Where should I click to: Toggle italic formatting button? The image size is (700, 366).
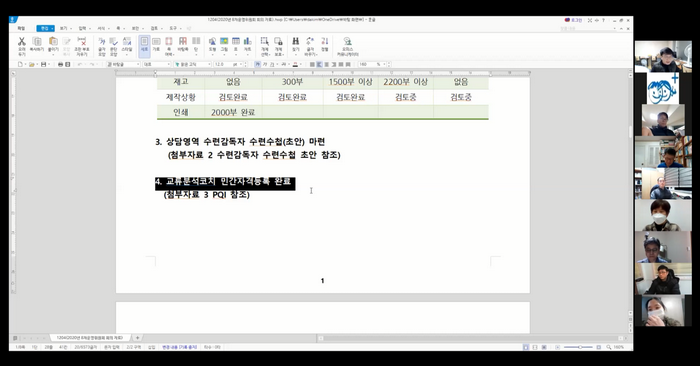pyautogui.click(x=264, y=64)
